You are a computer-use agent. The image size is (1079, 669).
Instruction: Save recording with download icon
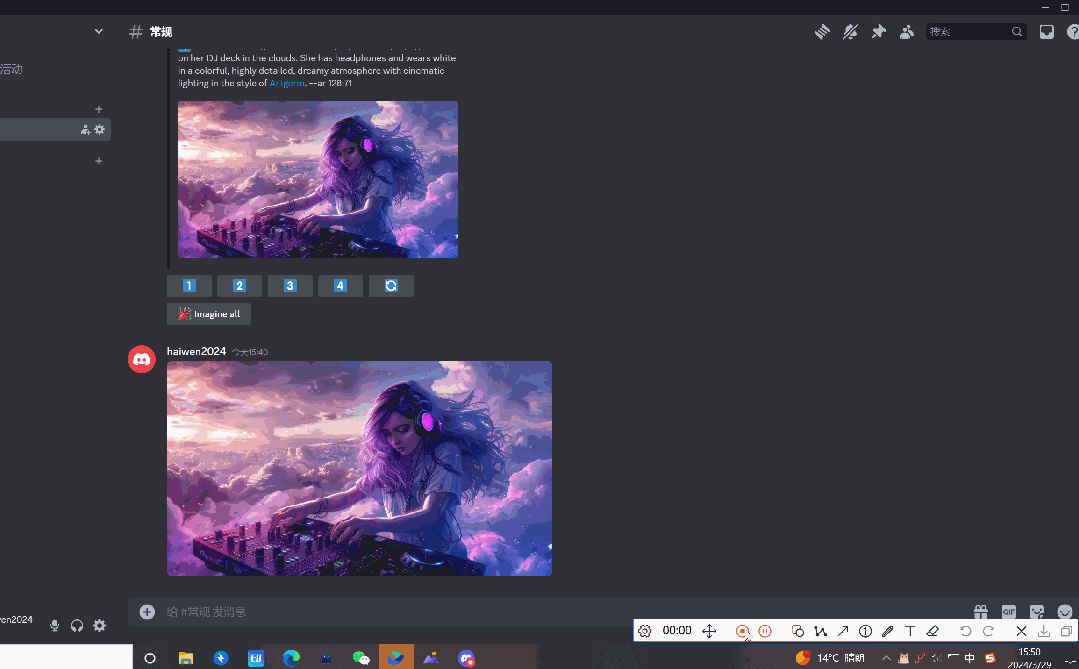1044,631
